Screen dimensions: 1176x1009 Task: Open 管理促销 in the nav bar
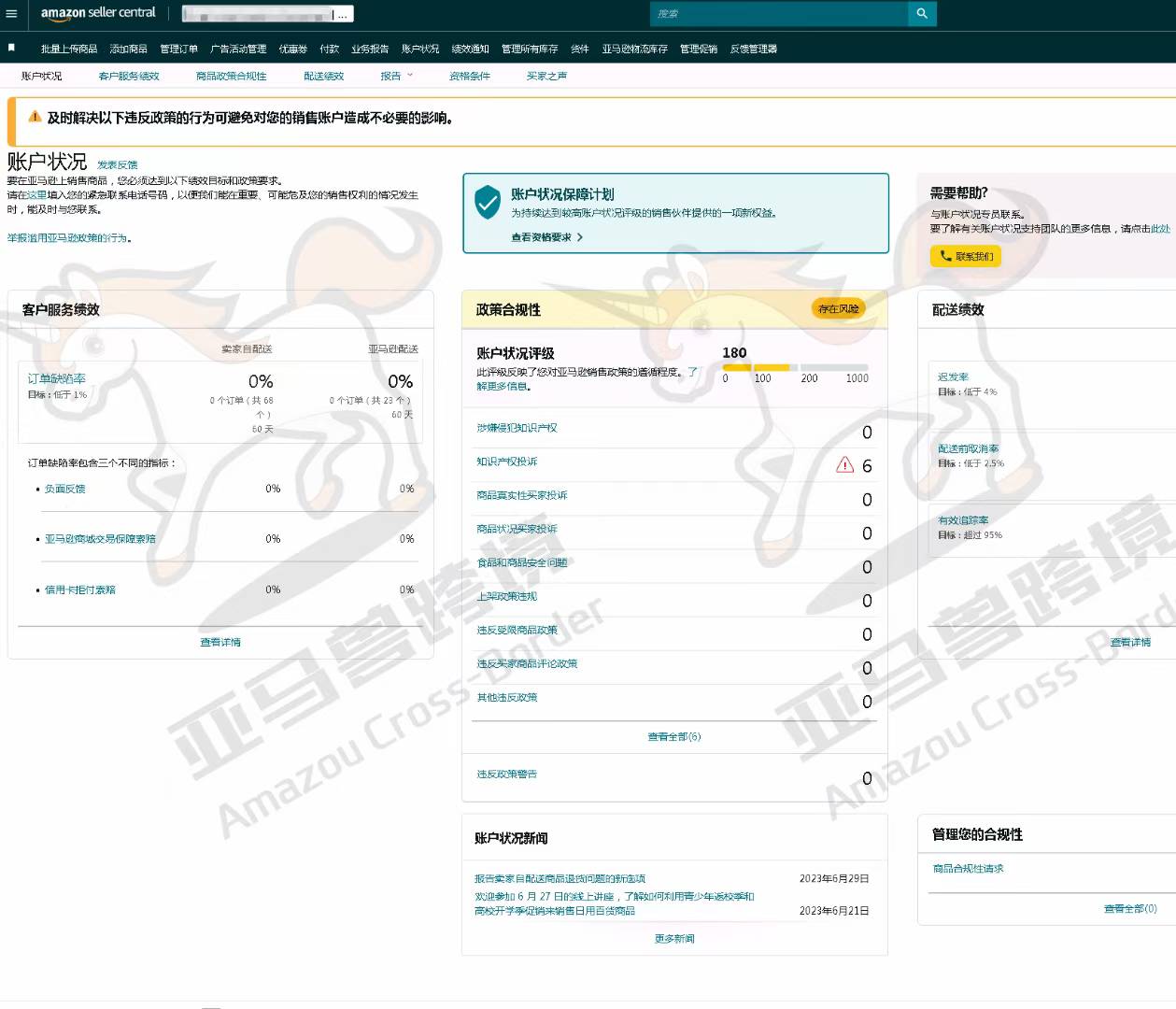[x=699, y=49]
